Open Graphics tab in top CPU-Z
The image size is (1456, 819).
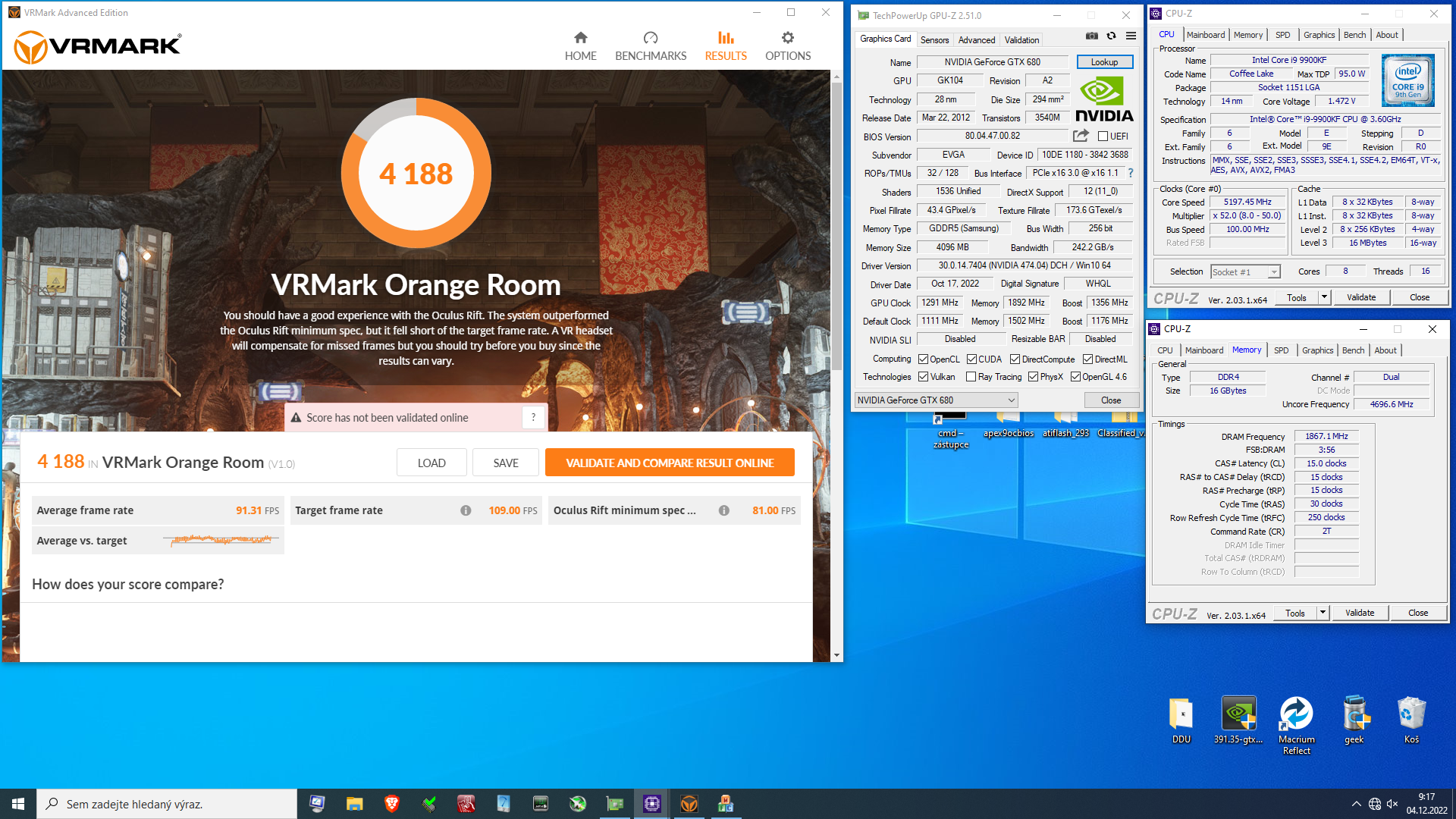tap(1319, 35)
